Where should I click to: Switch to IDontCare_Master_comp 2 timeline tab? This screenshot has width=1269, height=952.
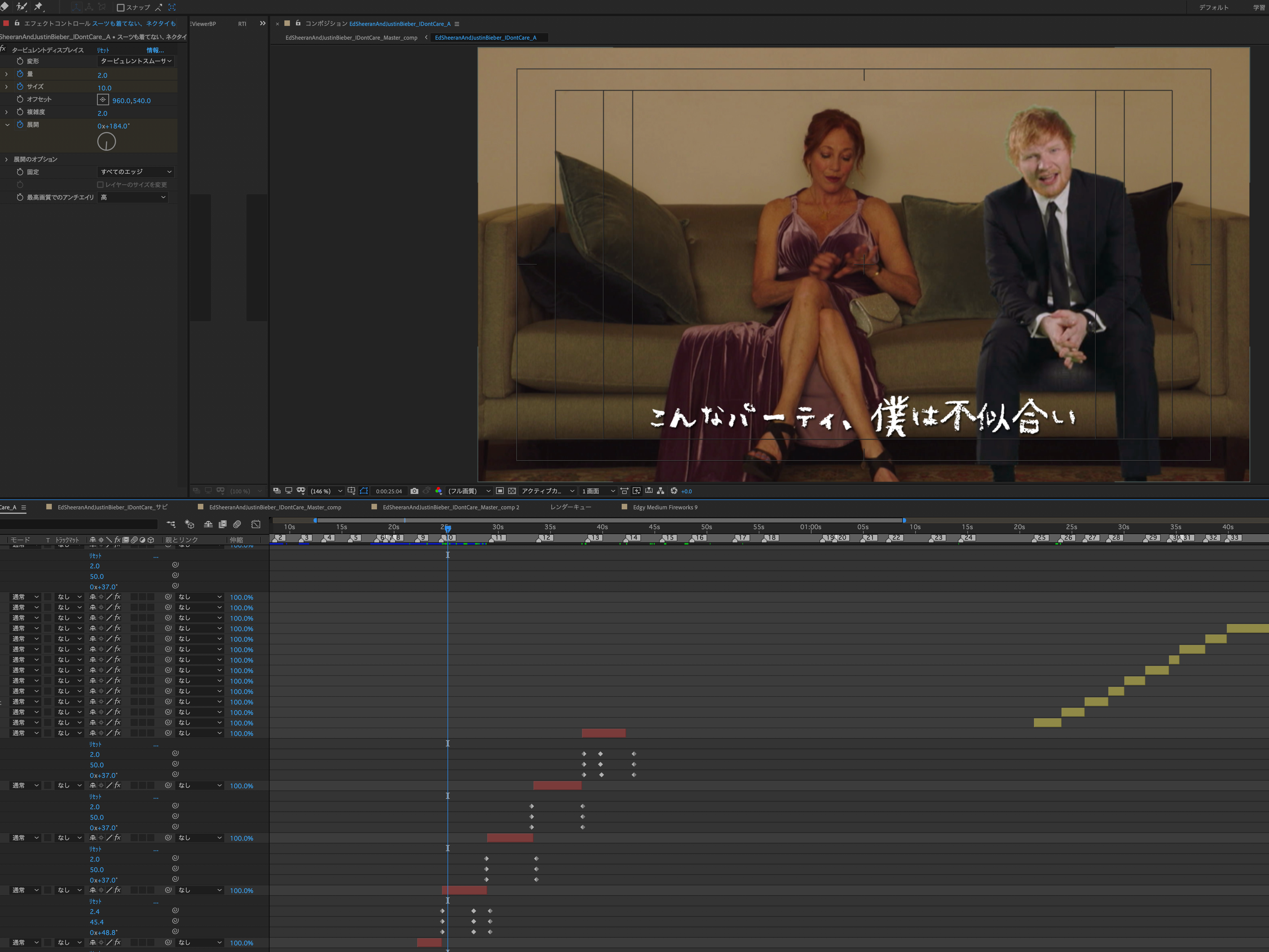(x=451, y=507)
